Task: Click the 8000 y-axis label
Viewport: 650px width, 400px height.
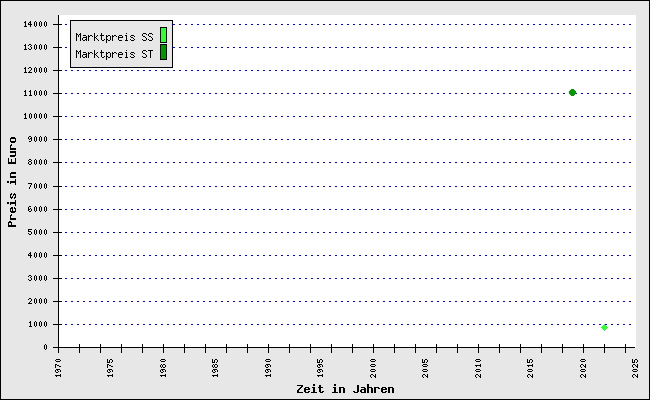Action: point(38,162)
